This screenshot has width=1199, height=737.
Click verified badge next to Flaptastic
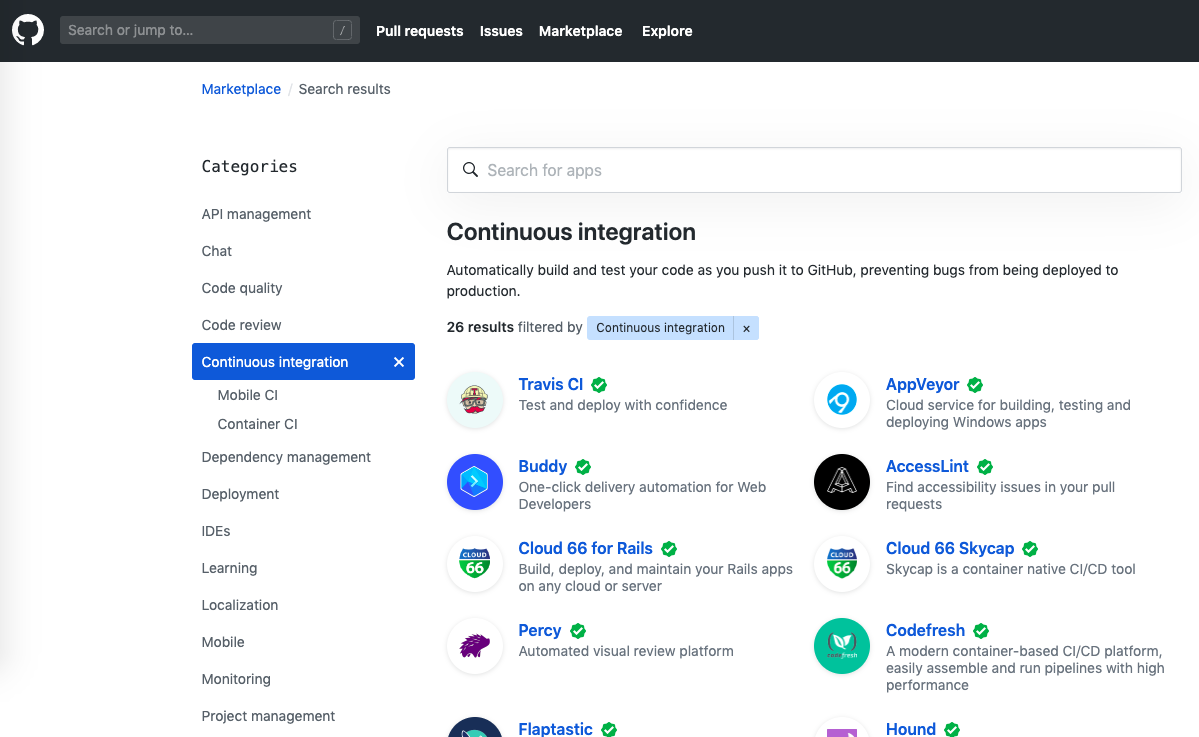[609, 729]
